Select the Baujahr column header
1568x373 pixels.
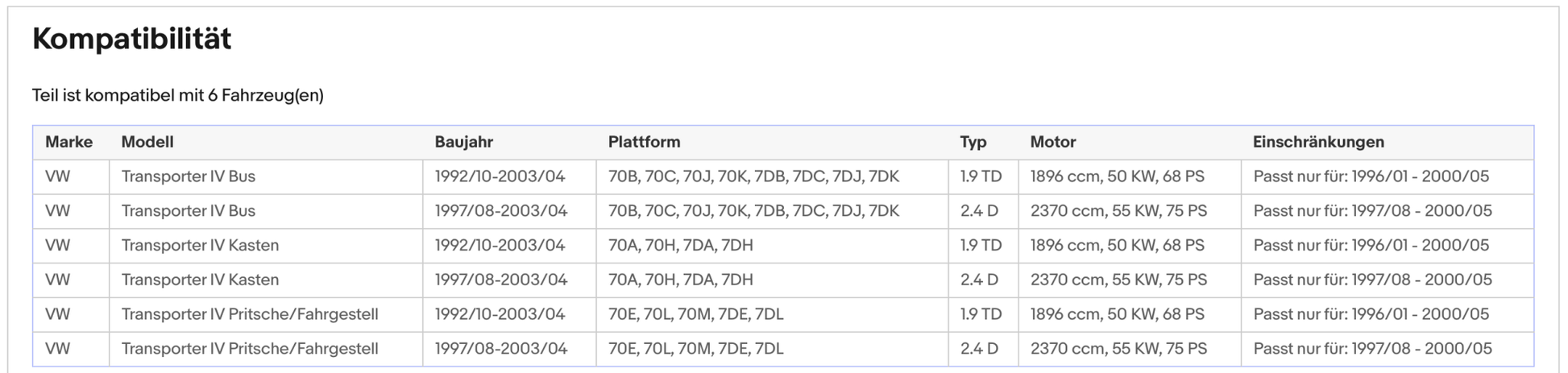click(463, 143)
